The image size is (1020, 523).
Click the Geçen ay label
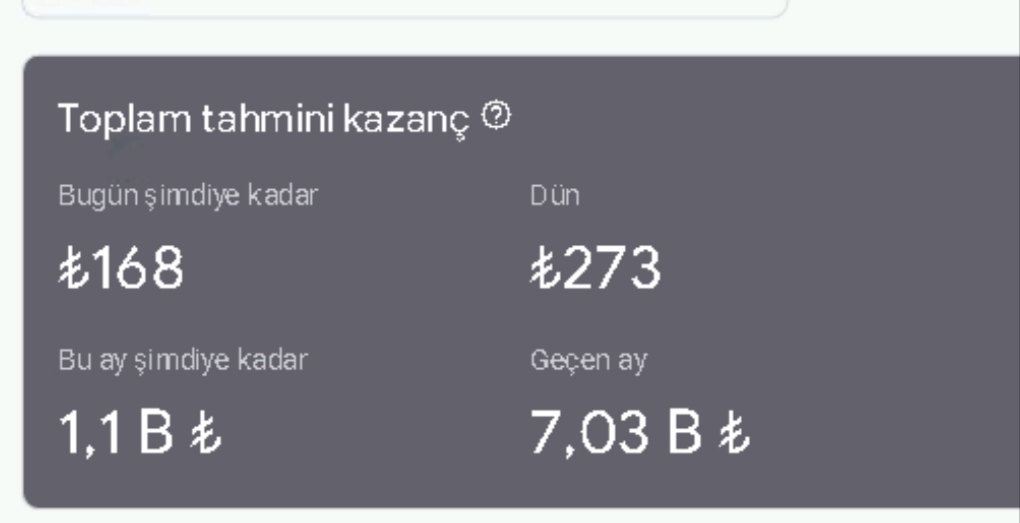coord(589,360)
